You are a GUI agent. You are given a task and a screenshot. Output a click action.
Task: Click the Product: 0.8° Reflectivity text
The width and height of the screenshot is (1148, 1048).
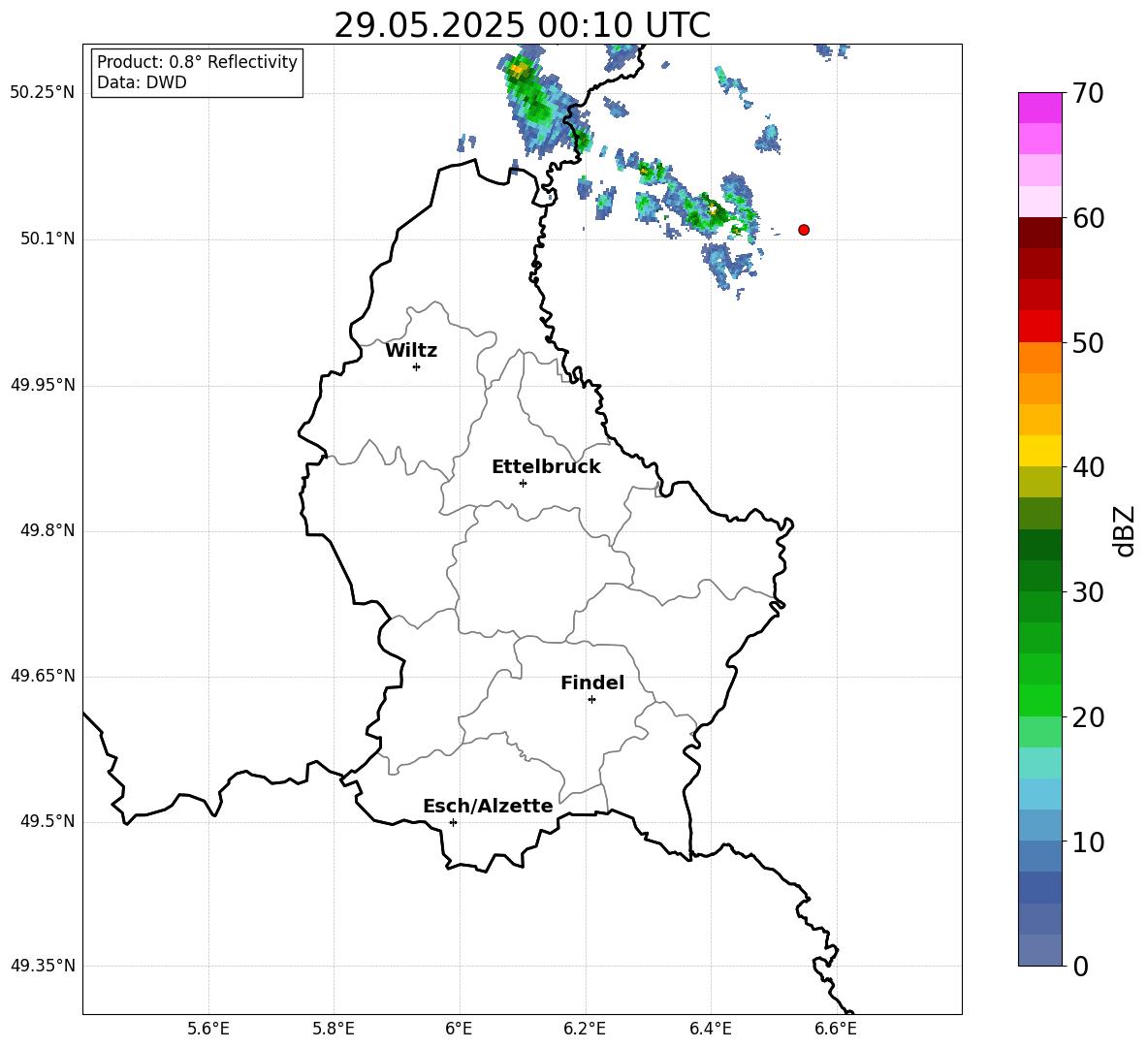197,62
